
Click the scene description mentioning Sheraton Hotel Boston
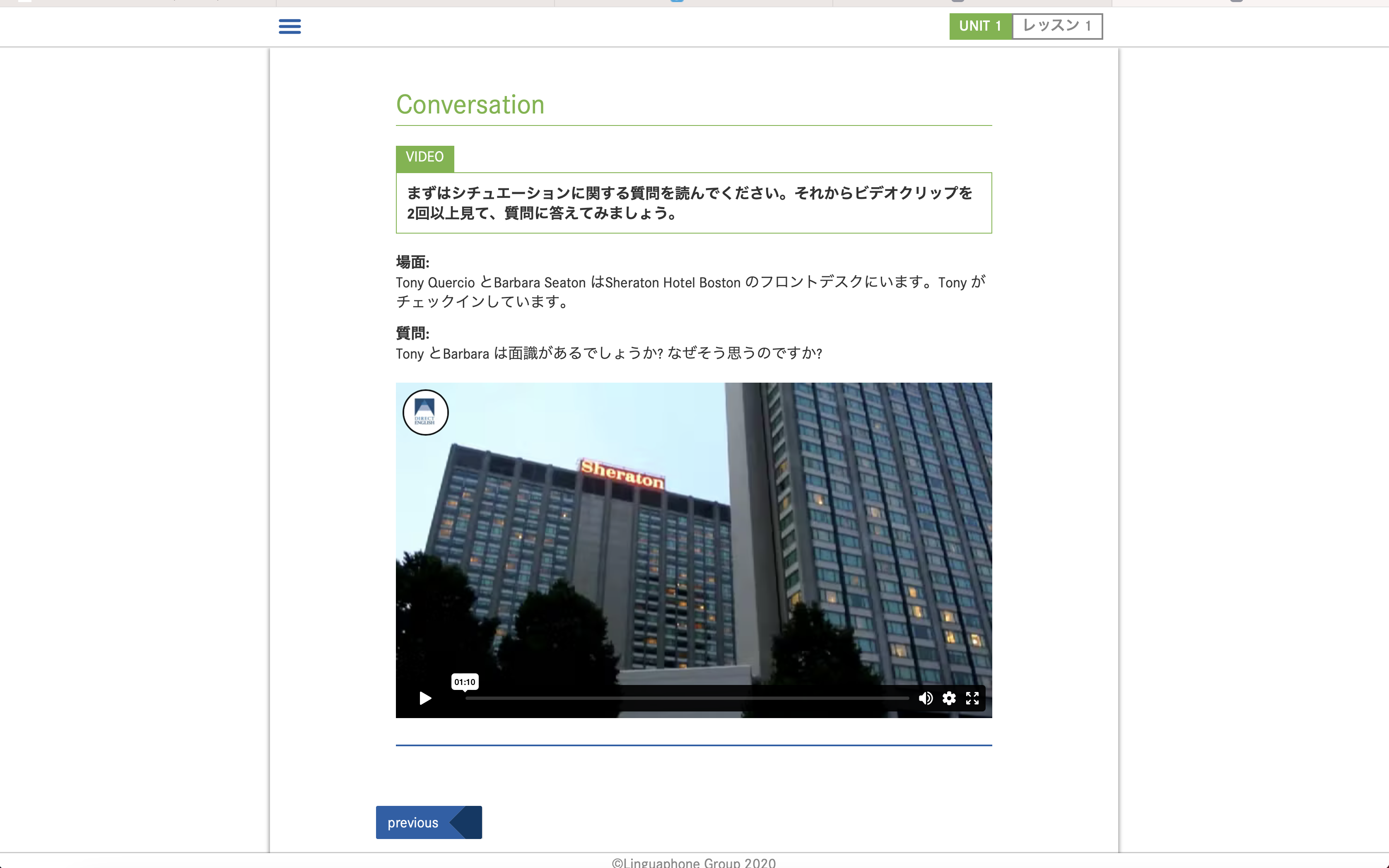pos(691,292)
